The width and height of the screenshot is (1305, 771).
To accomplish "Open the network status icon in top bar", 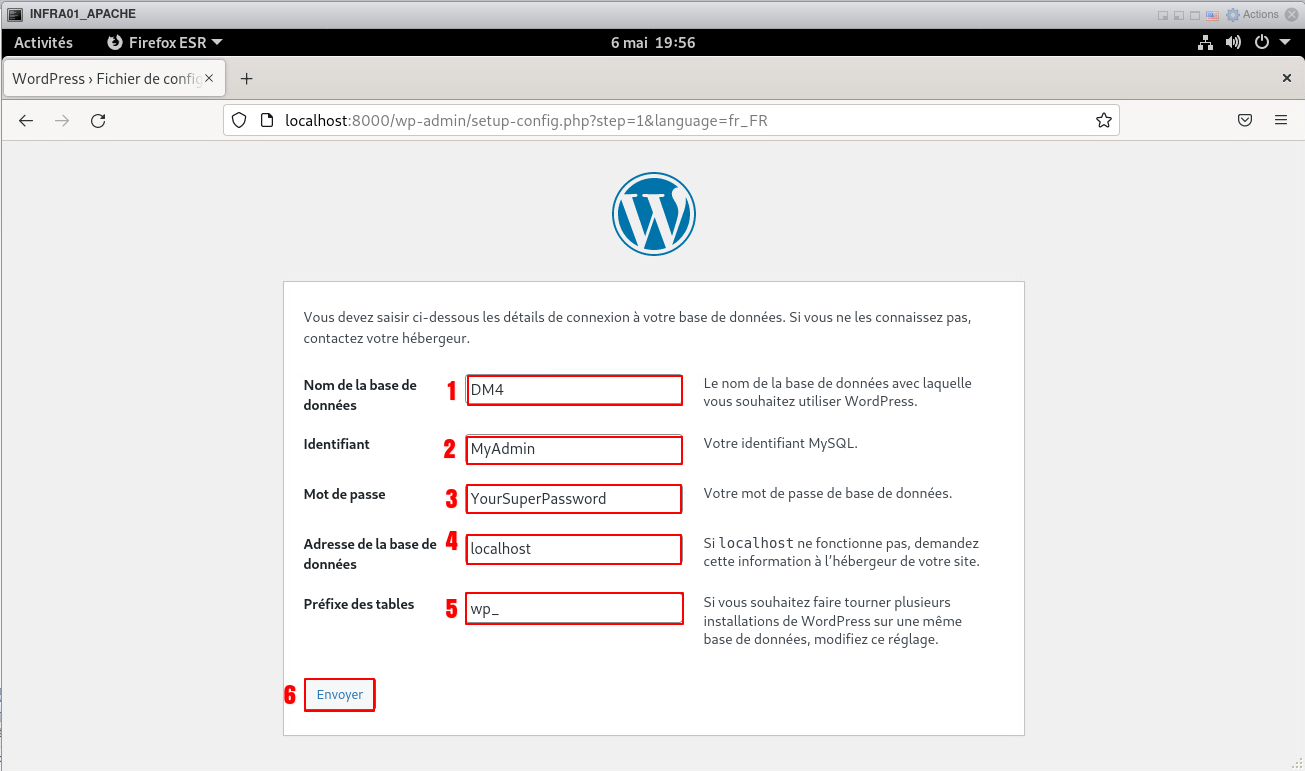I will pos(1205,43).
